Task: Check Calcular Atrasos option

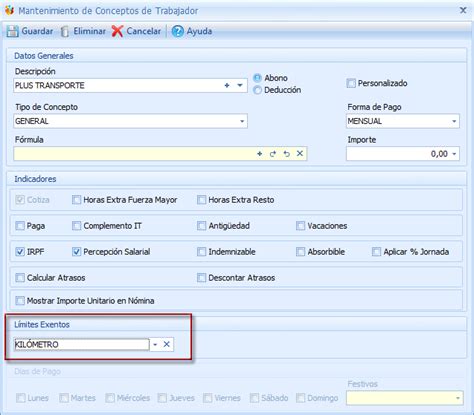Action: pyautogui.click(x=20, y=278)
